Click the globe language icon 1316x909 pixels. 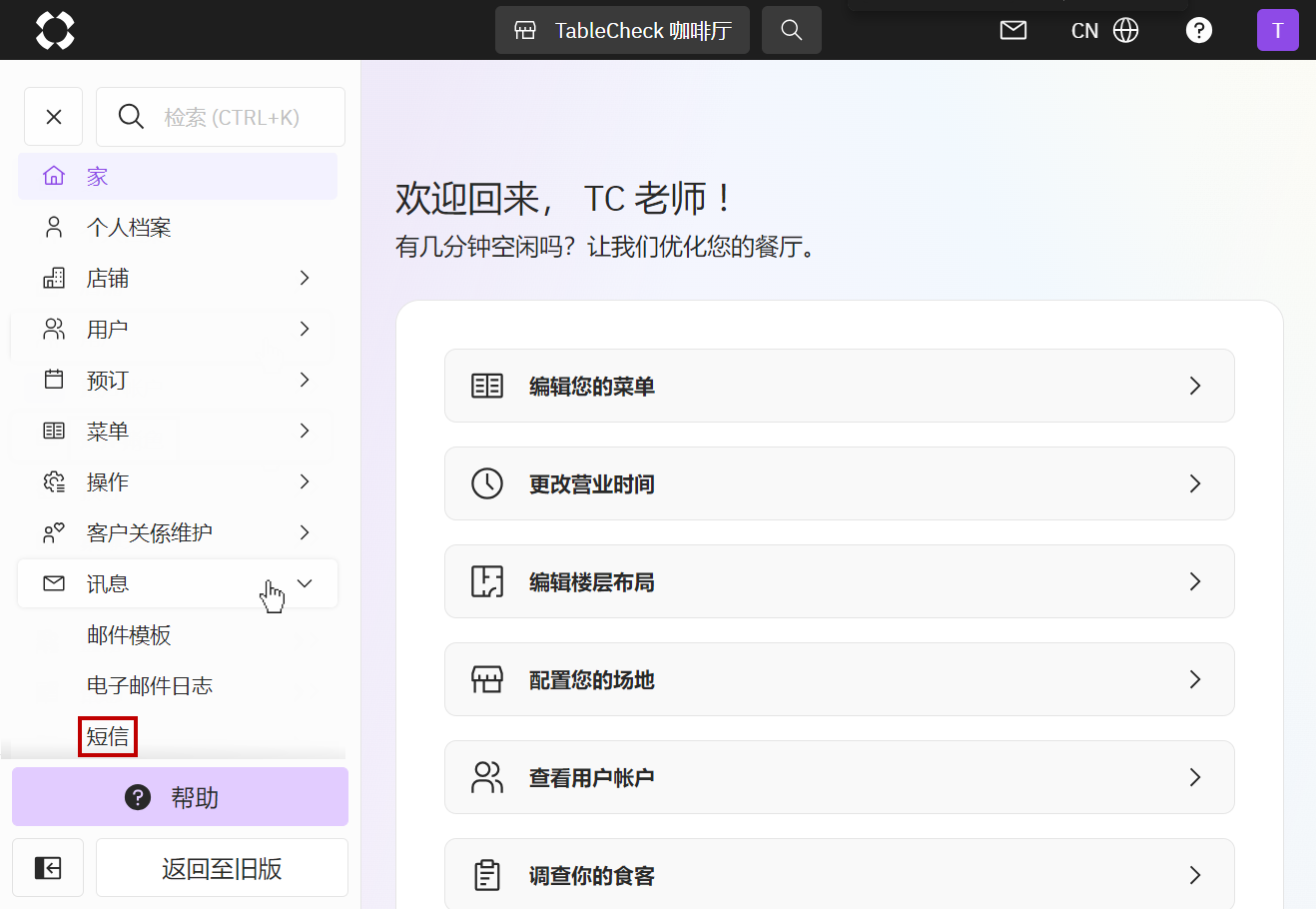1126,30
